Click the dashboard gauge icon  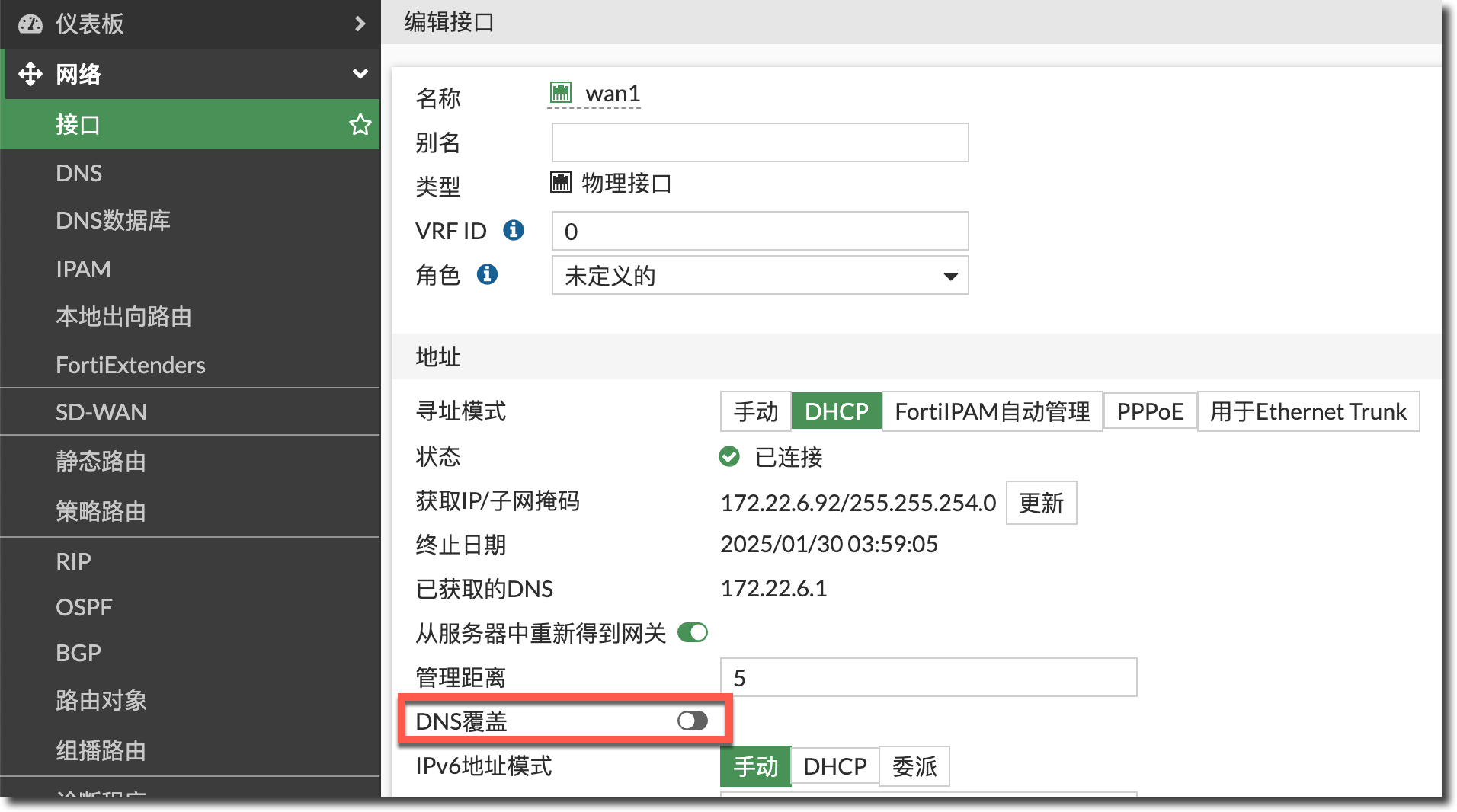[30, 24]
